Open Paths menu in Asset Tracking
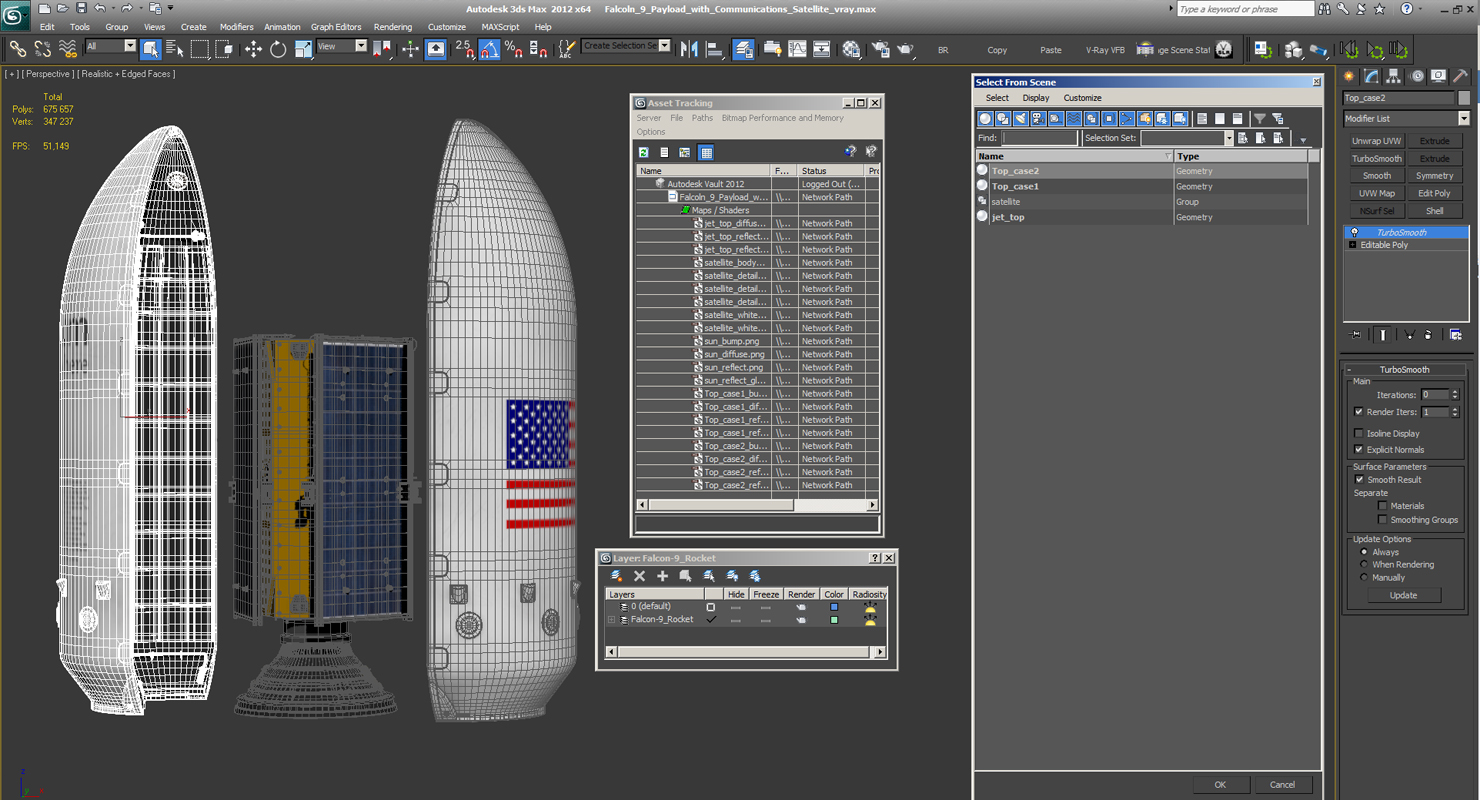This screenshot has width=1480, height=800. point(702,118)
